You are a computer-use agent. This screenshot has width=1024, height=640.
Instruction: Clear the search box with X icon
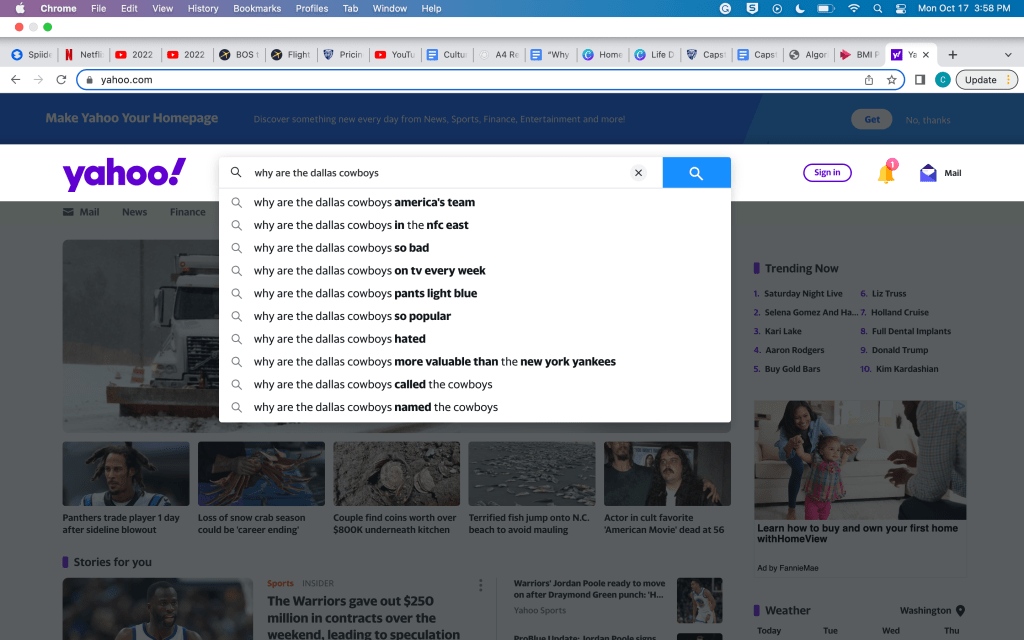point(638,173)
